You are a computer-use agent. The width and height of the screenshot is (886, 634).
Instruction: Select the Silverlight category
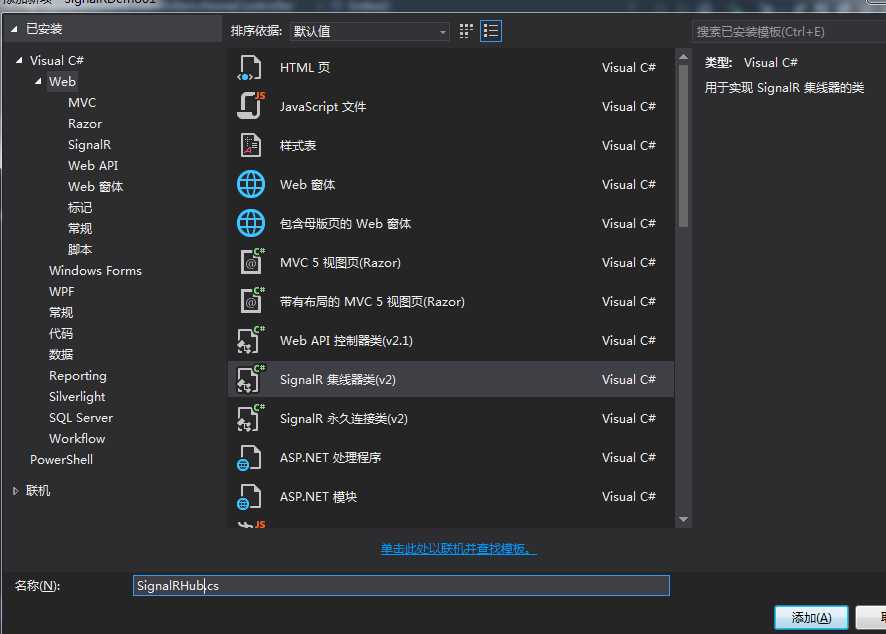click(x=77, y=397)
